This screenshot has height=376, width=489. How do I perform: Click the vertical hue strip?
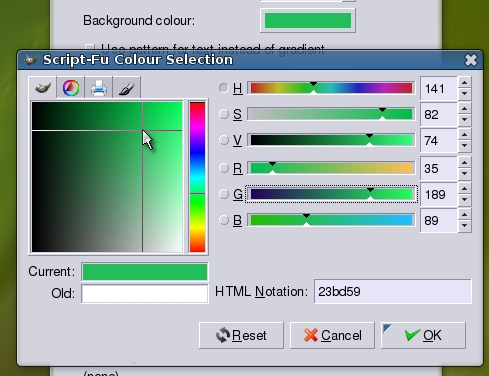(x=197, y=177)
